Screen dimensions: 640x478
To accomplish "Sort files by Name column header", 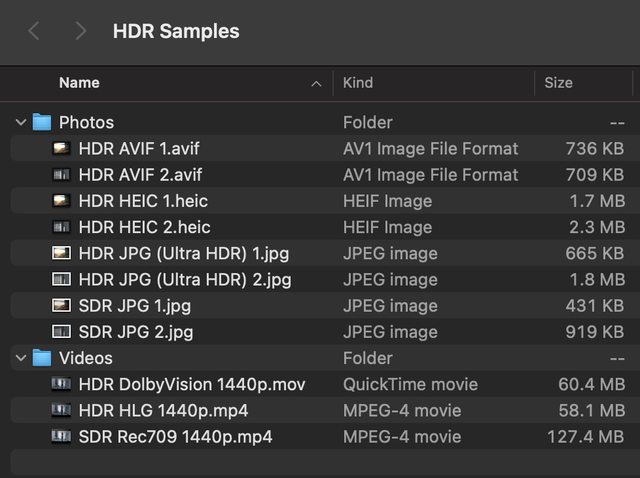I will pyautogui.click(x=80, y=83).
